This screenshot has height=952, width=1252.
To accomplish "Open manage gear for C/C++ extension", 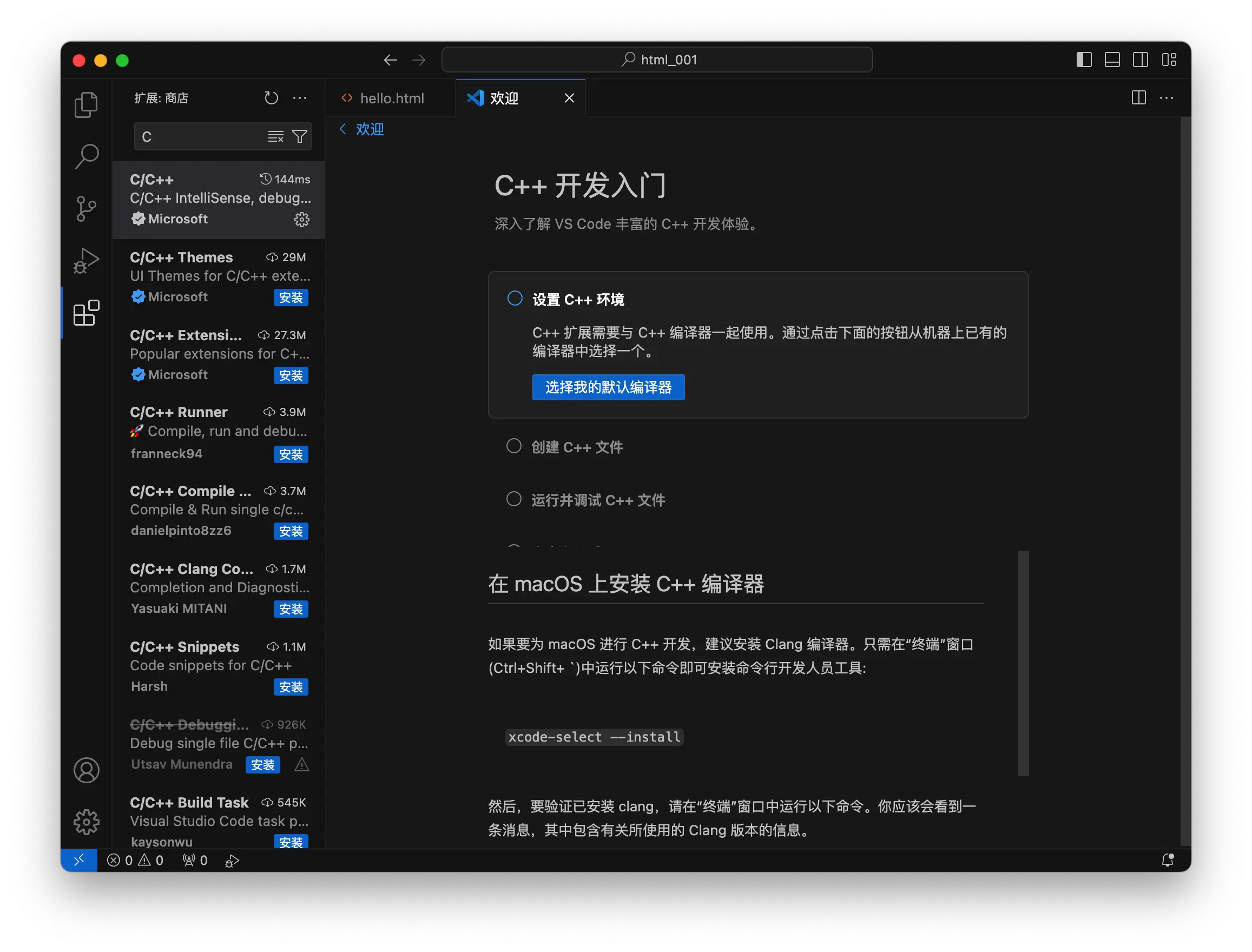I will [x=301, y=219].
